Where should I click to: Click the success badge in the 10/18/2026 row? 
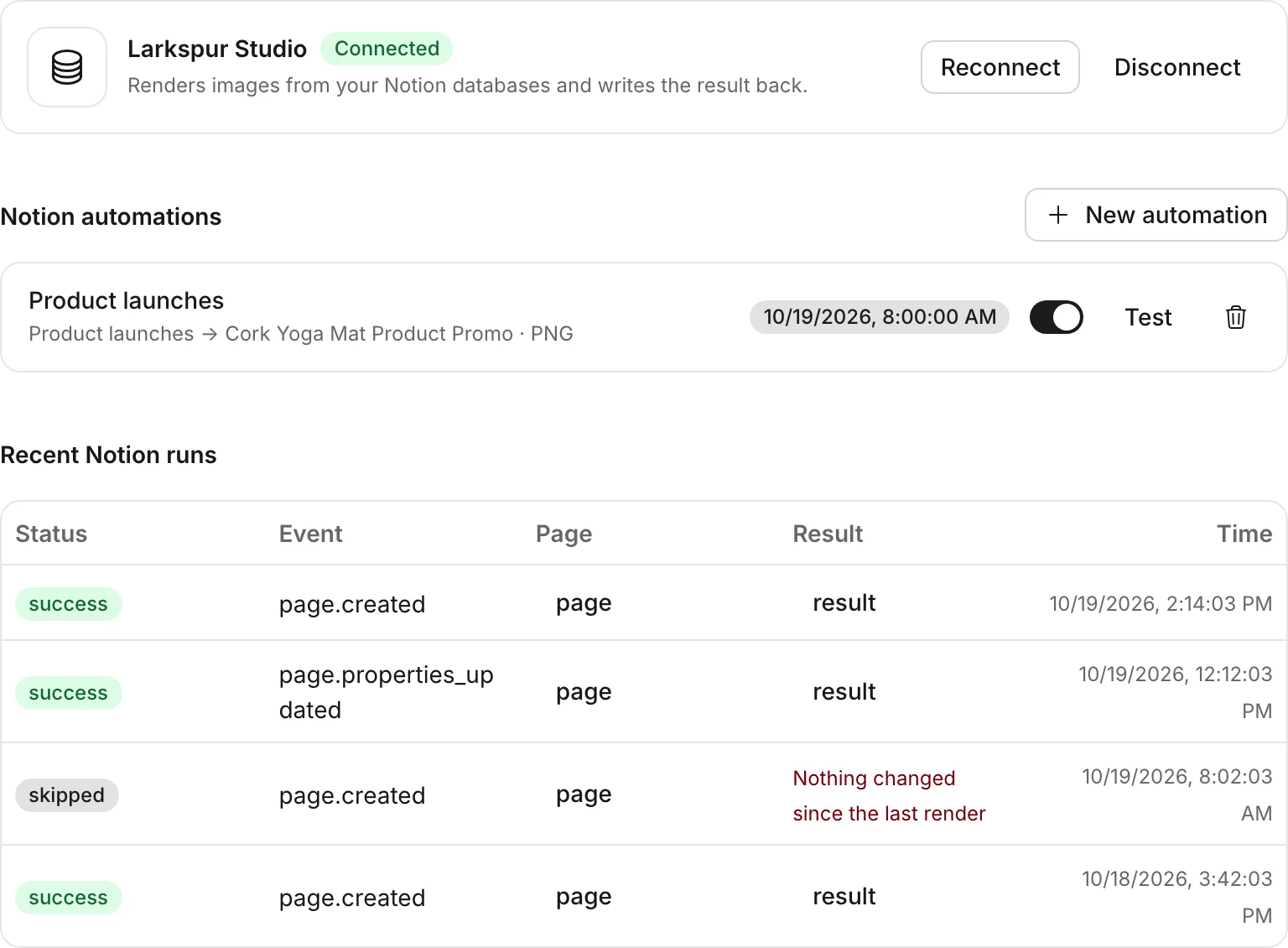click(69, 898)
